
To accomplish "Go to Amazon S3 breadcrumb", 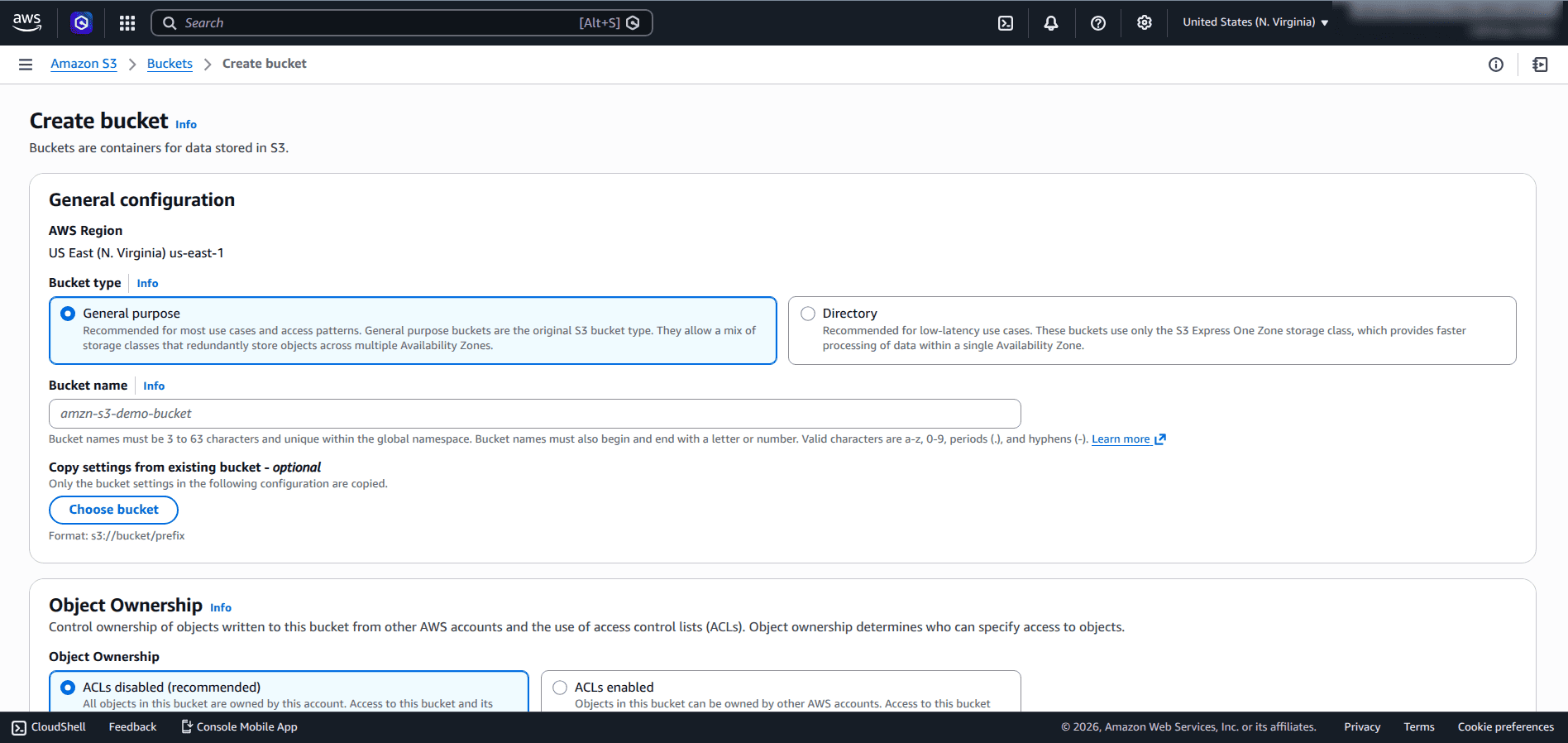I will pyautogui.click(x=84, y=64).
